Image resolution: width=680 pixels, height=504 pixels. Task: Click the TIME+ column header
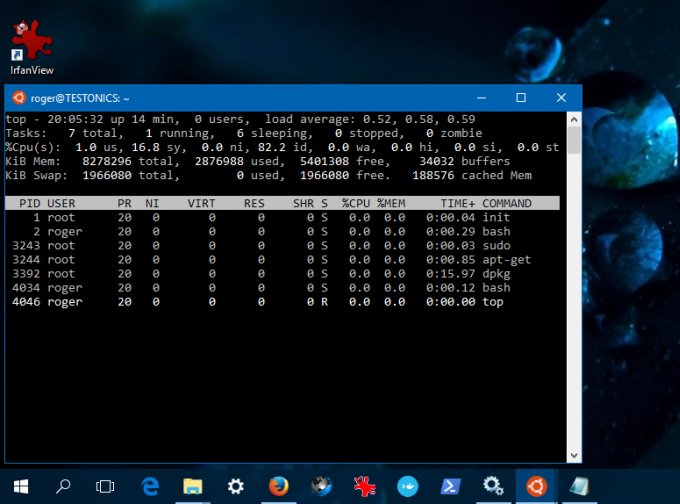point(458,203)
